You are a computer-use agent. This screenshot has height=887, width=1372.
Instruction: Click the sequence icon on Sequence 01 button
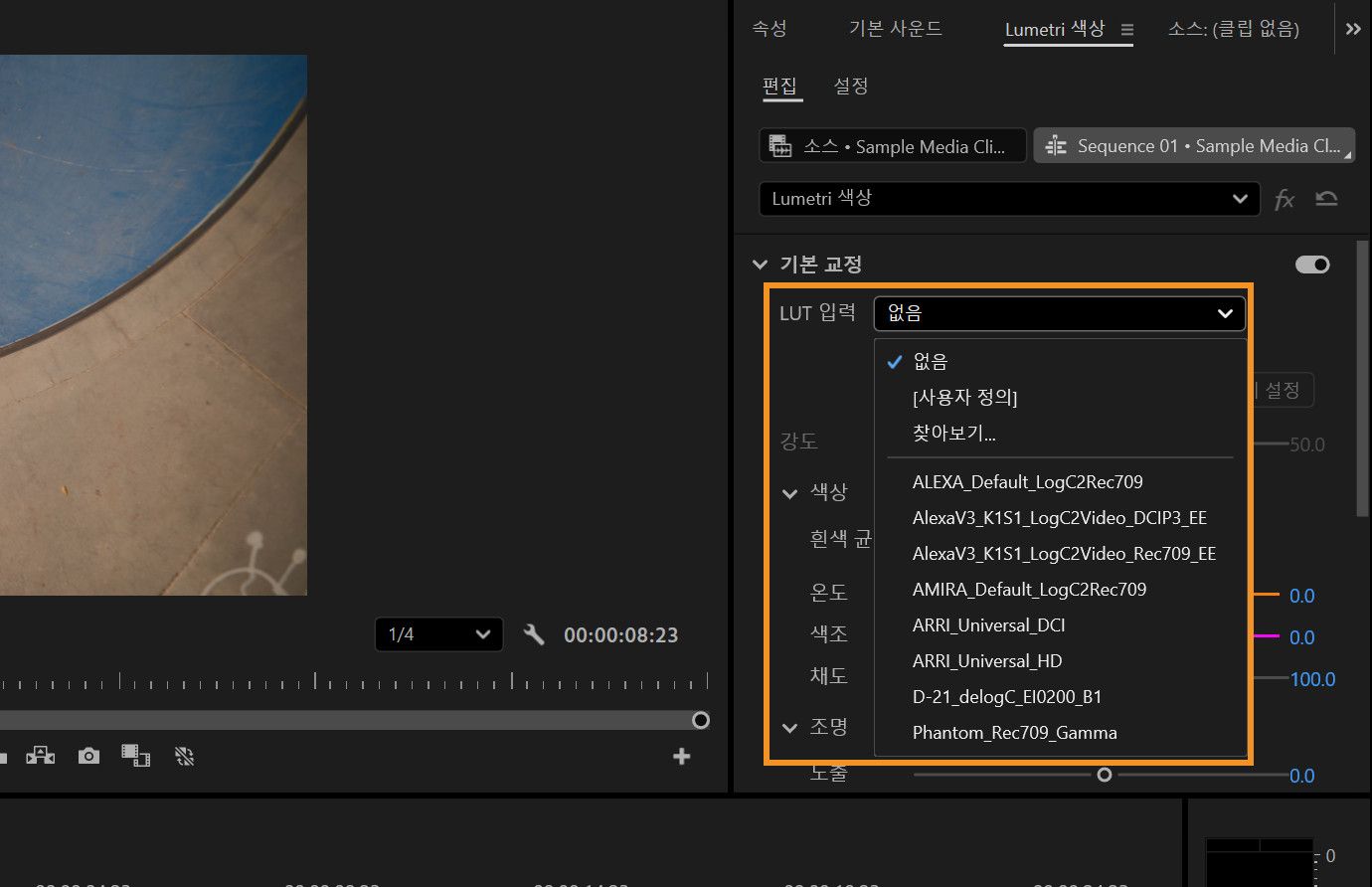pos(1057,145)
